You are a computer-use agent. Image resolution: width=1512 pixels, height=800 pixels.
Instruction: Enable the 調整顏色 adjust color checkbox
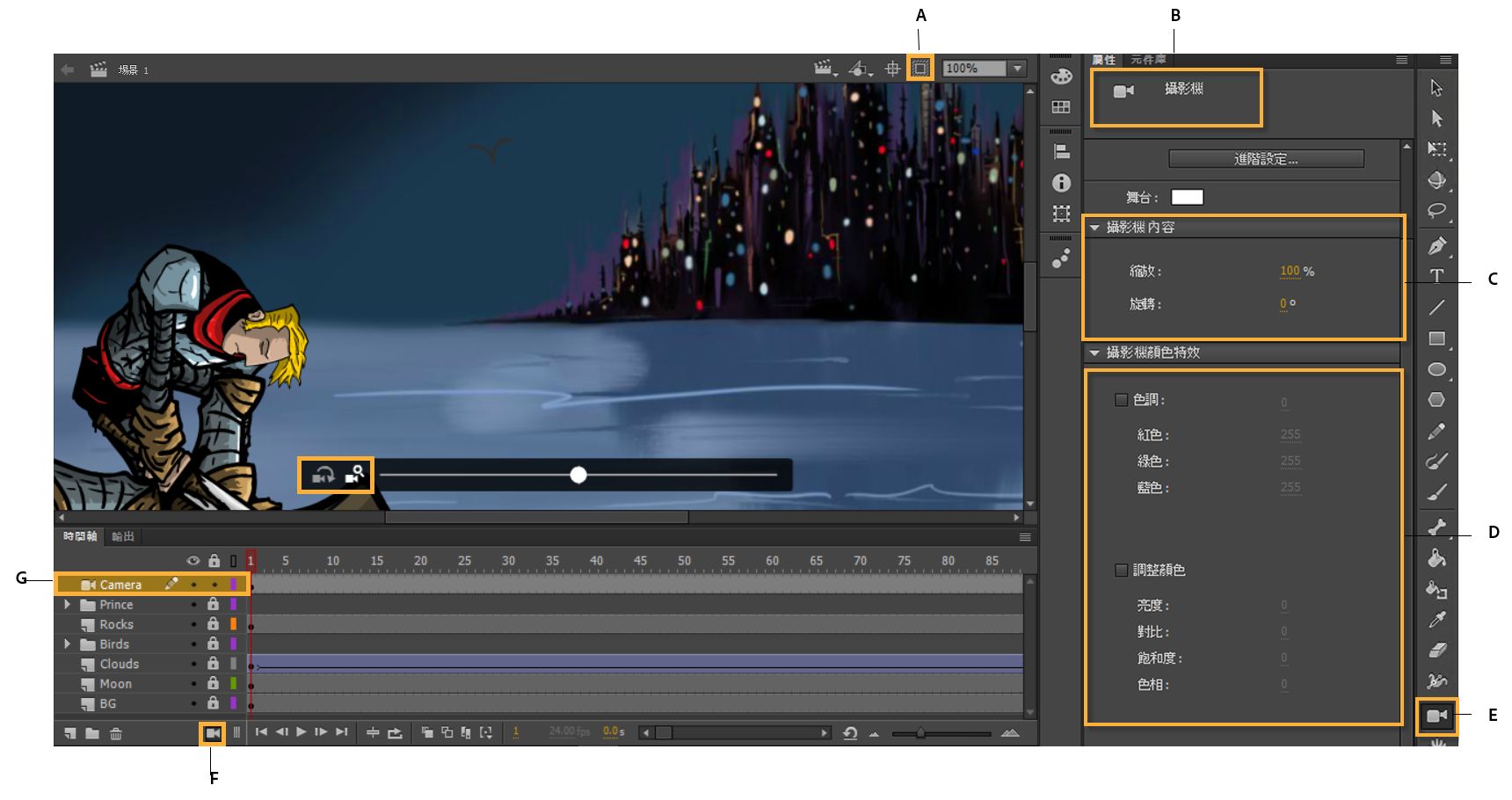(x=1121, y=570)
